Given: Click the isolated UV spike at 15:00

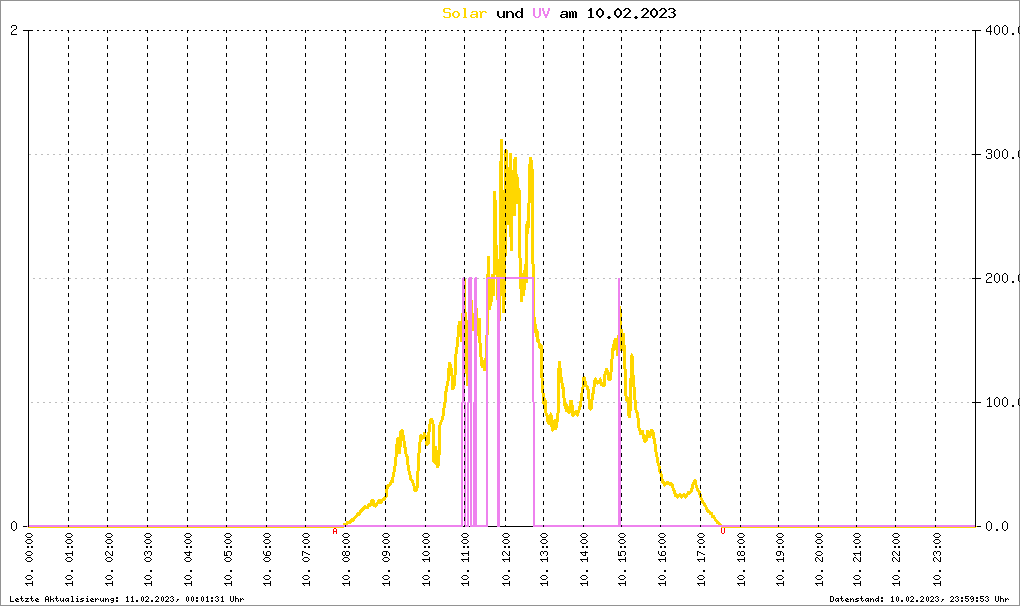Looking at the screenshot, I should (x=619, y=402).
